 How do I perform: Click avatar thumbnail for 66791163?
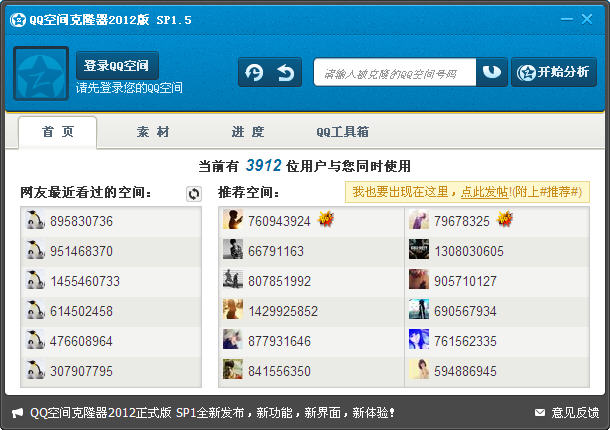[233, 249]
